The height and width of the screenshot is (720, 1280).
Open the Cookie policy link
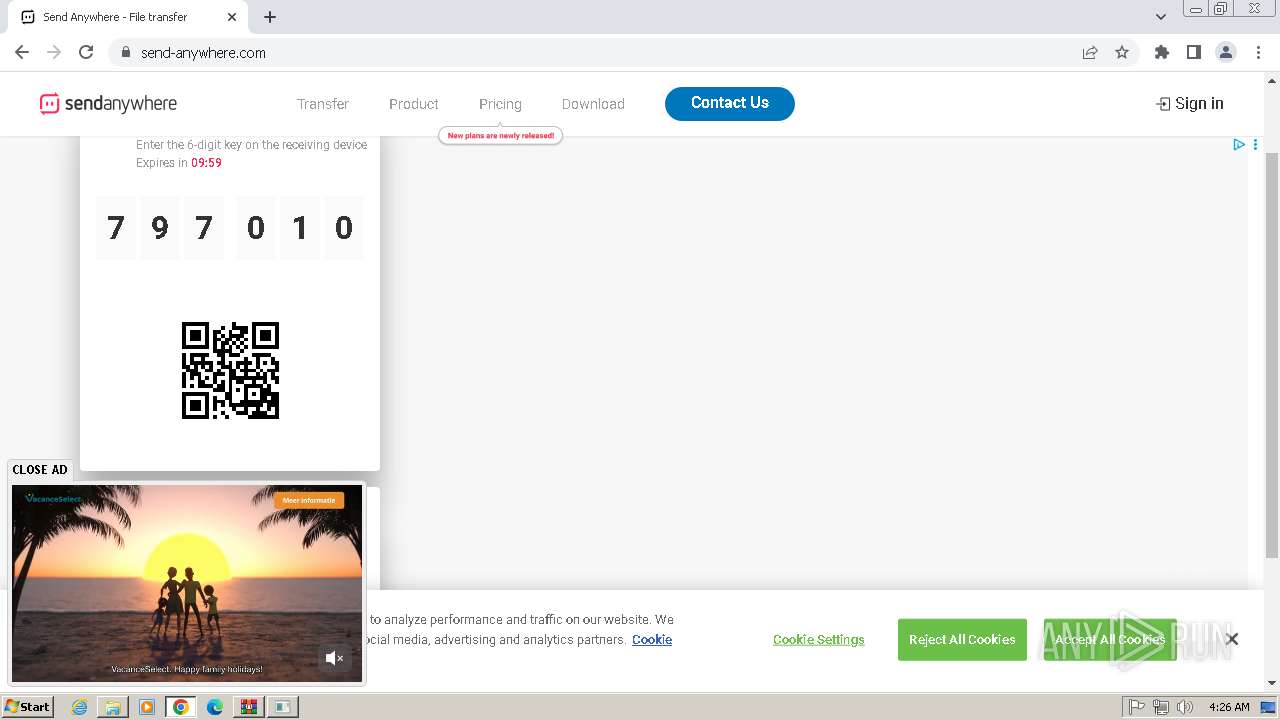(x=652, y=640)
